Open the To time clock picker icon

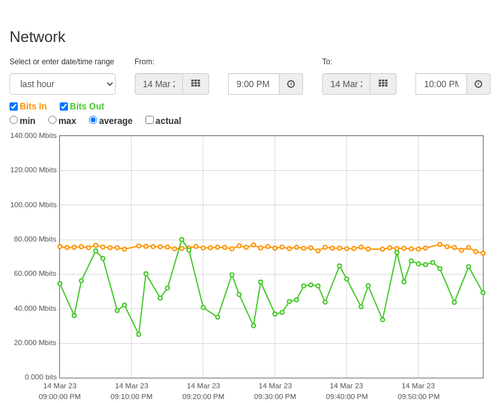point(478,84)
